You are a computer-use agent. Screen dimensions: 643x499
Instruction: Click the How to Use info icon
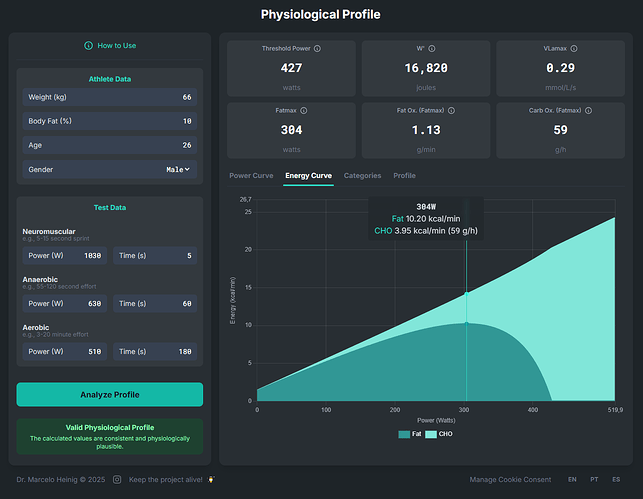[x=89, y=46]
